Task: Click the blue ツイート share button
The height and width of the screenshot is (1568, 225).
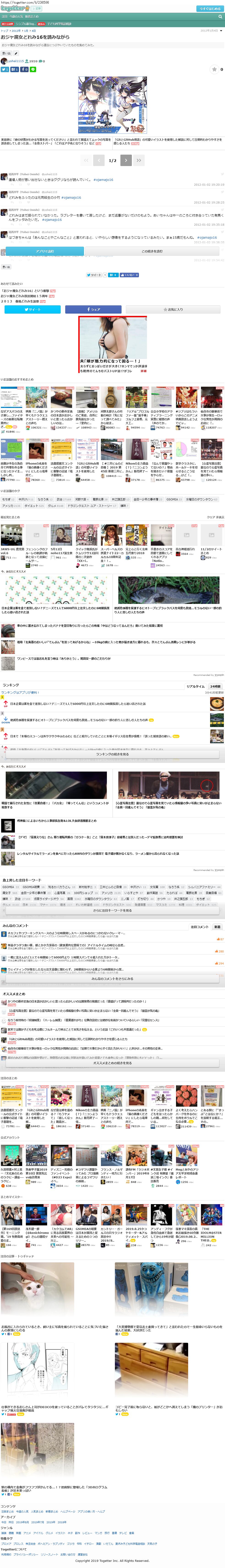Action: (32, 309)
